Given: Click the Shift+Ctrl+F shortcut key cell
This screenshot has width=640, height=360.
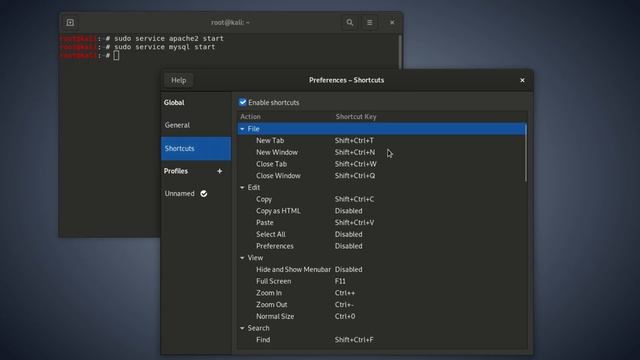Looking at the screenshot, I should tap(354, 340).
